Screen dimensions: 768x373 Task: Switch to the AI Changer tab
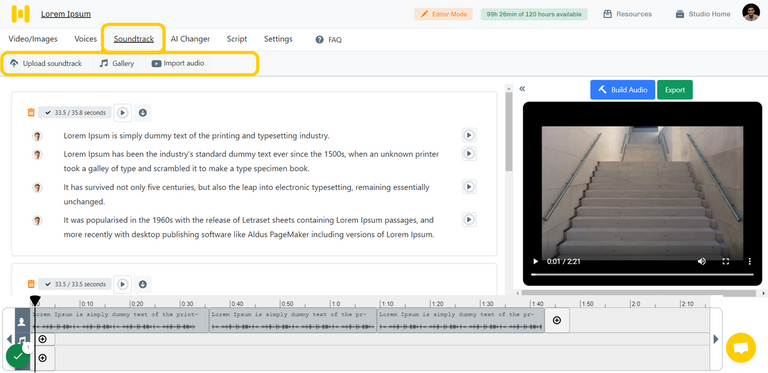[190, 39]
